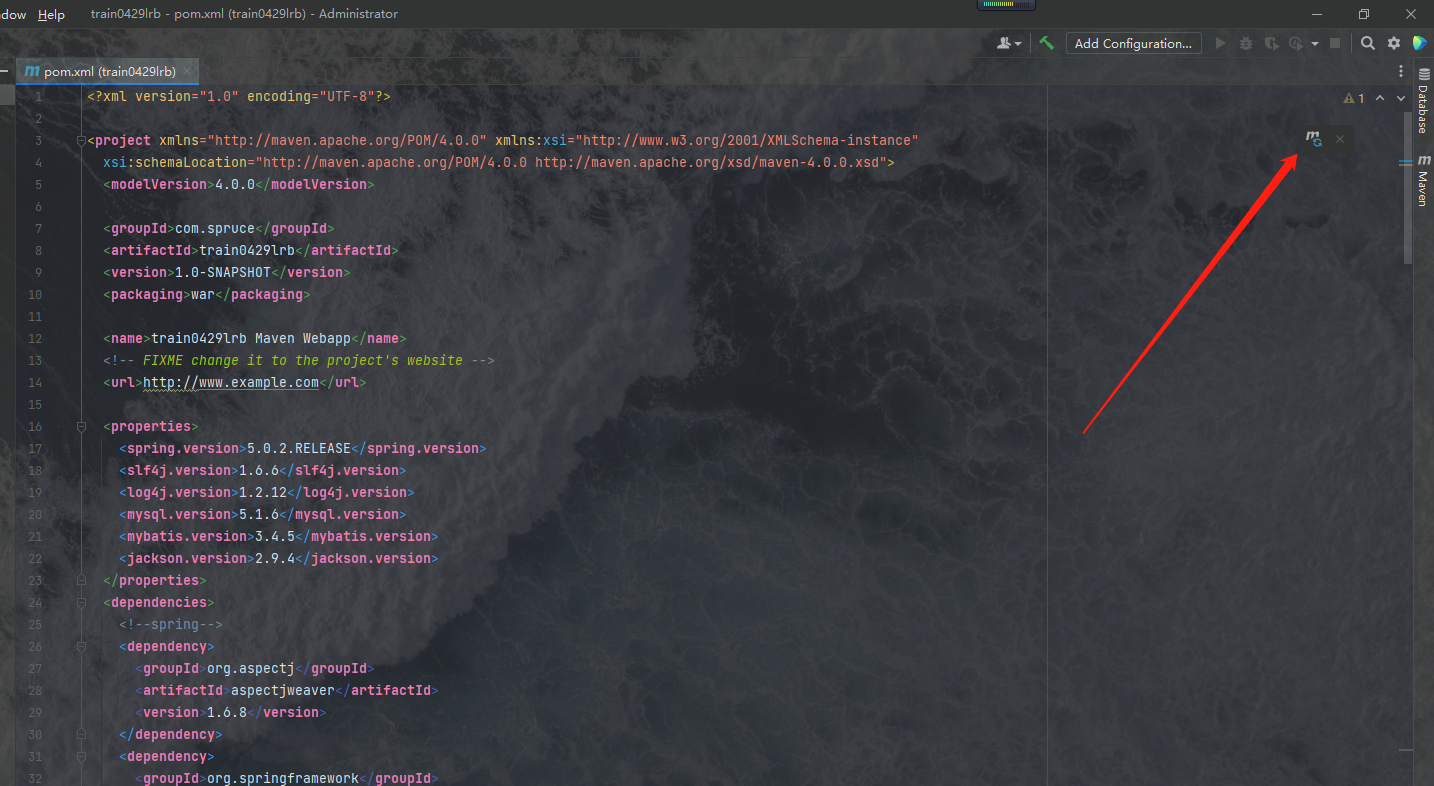The width and height of the screenshot is (1434, 786).
Task: Click the mybatis.version 3.4.5 value
Action: tap(275, 536)
